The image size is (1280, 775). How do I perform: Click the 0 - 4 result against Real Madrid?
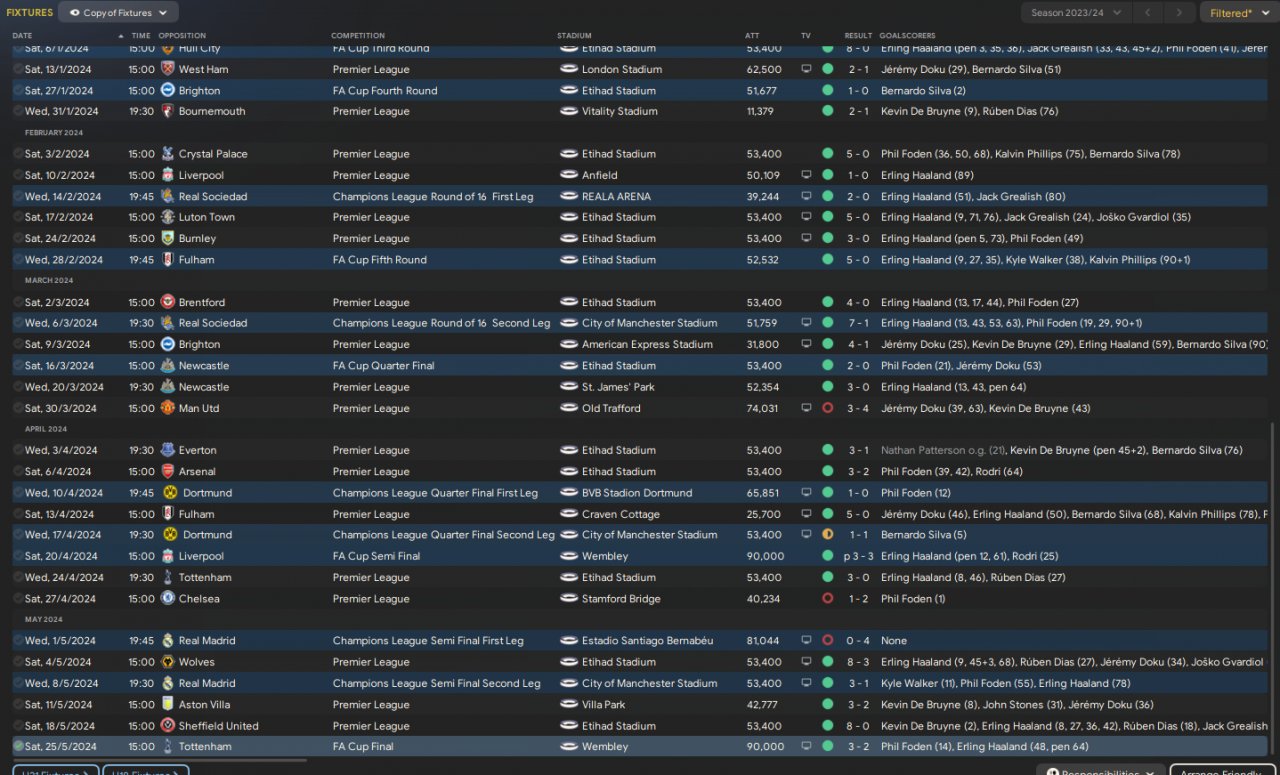point(858,641)
